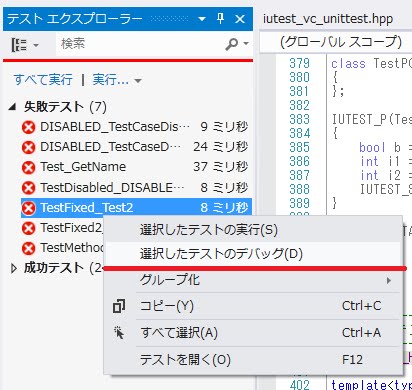
Task: Click the Ctrl+C shortcut label in menu
Action: pyautogui.click(x=361, y=306)
